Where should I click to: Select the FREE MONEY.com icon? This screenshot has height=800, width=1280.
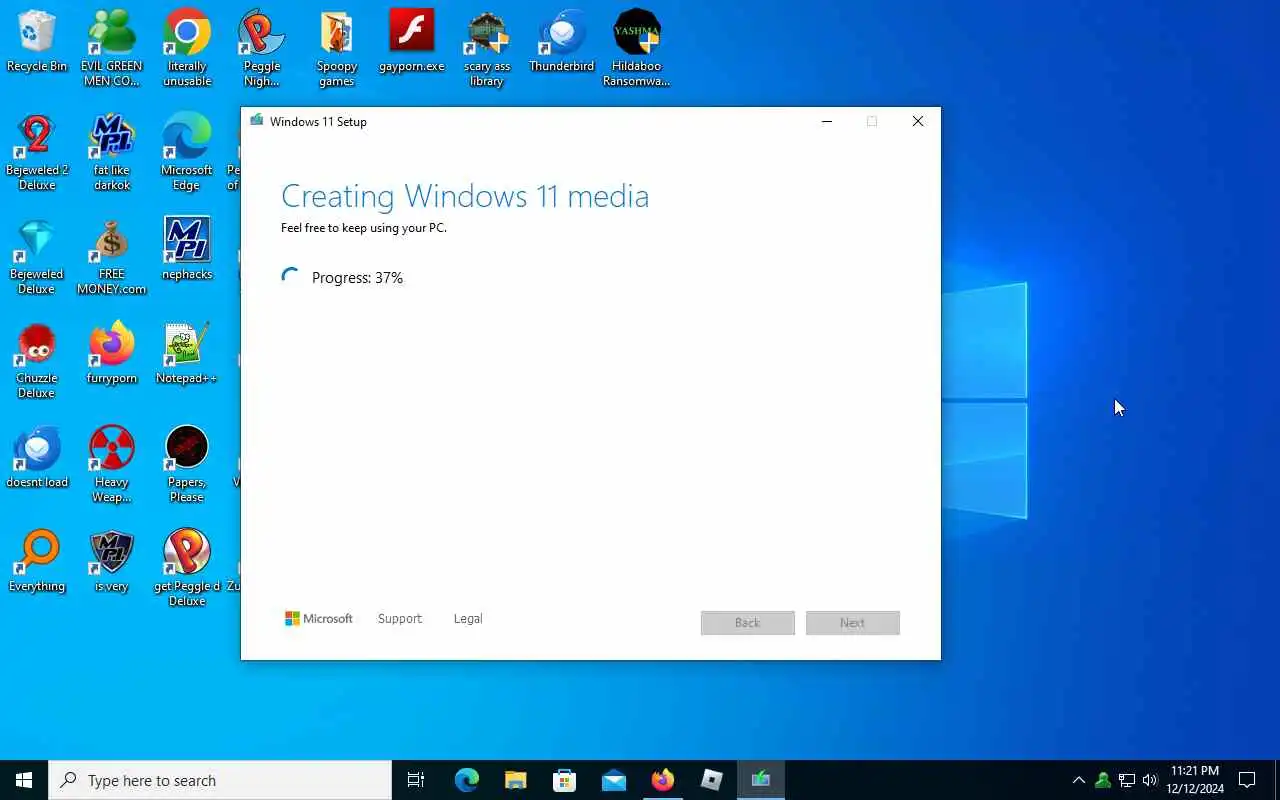(111, 256)
